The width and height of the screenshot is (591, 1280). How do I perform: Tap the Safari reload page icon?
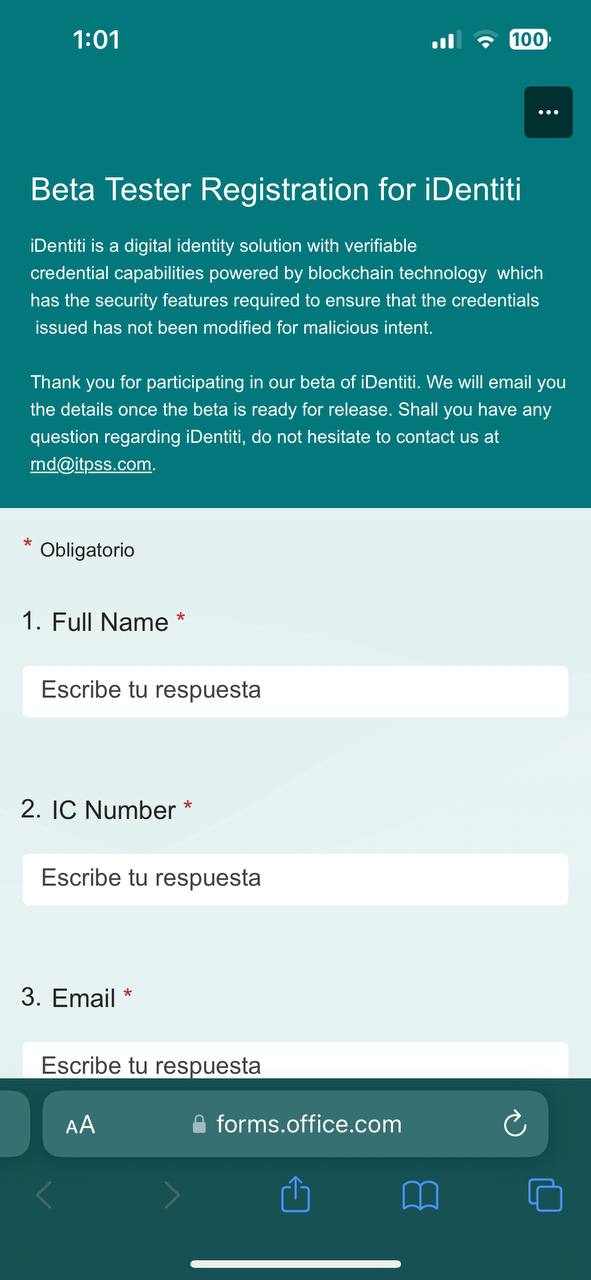pyautogui.click(x=514, y=1124)
